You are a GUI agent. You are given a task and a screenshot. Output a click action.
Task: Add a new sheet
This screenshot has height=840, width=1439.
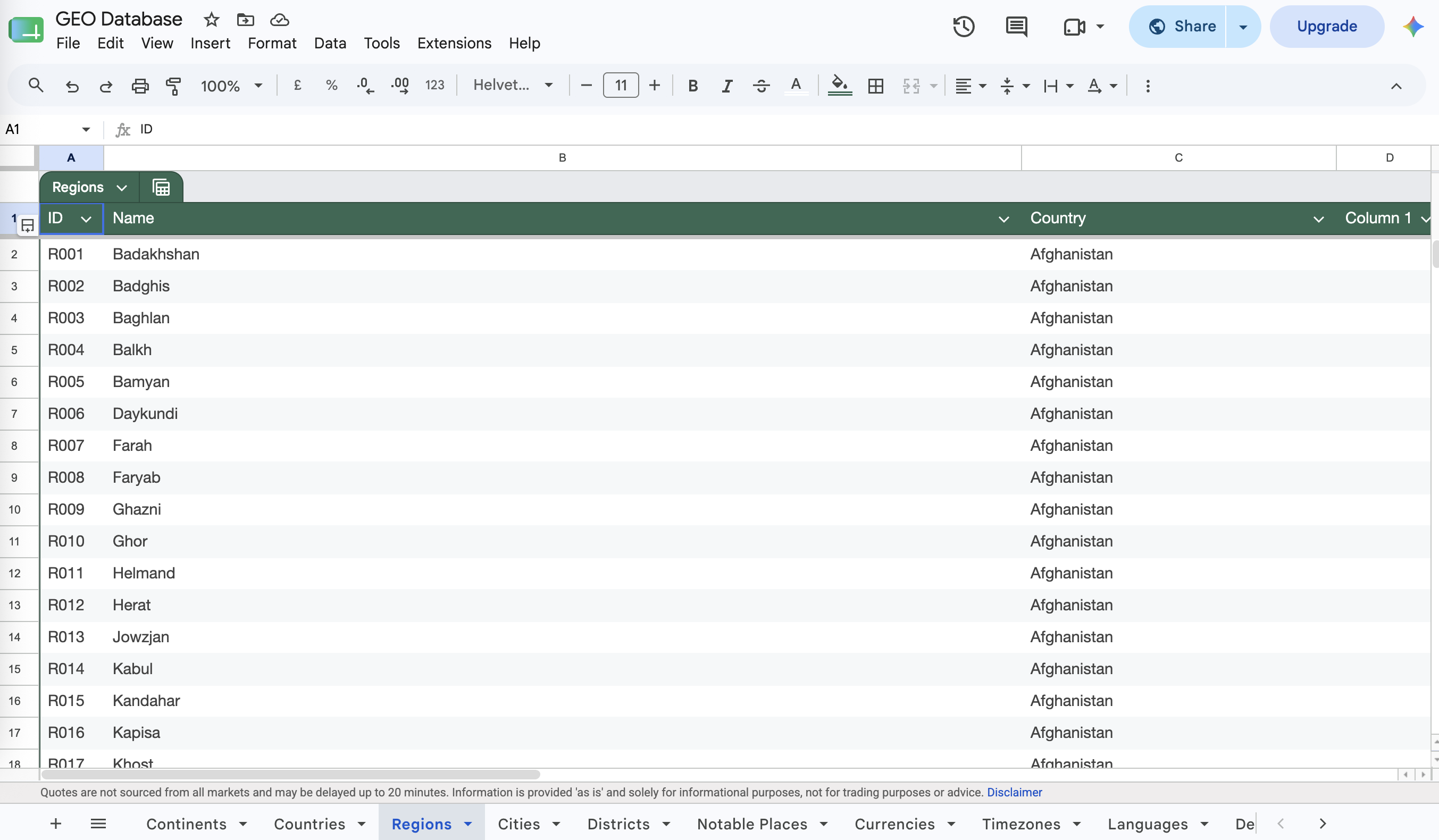(x=56, y=824)
